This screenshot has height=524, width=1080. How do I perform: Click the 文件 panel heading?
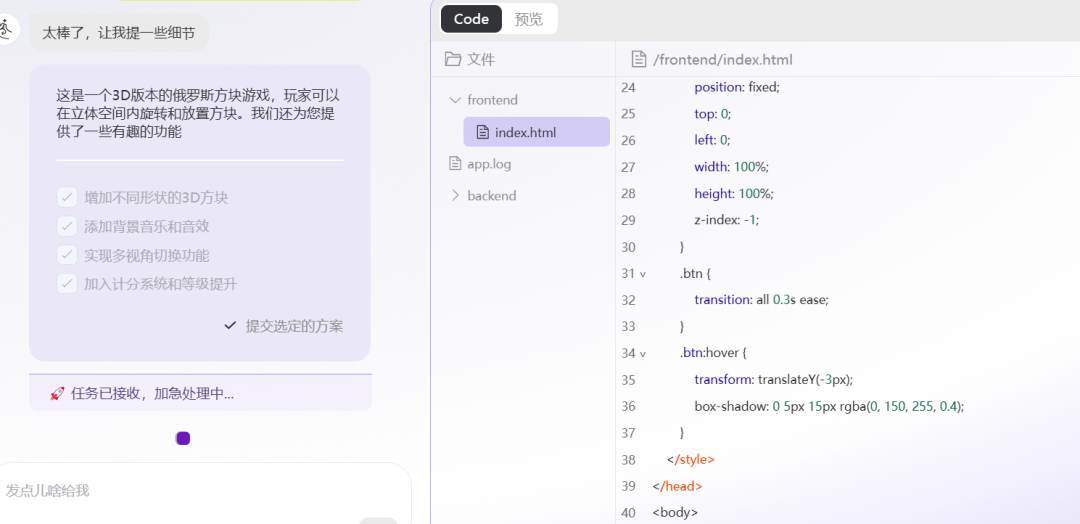(x=481, y=59)
